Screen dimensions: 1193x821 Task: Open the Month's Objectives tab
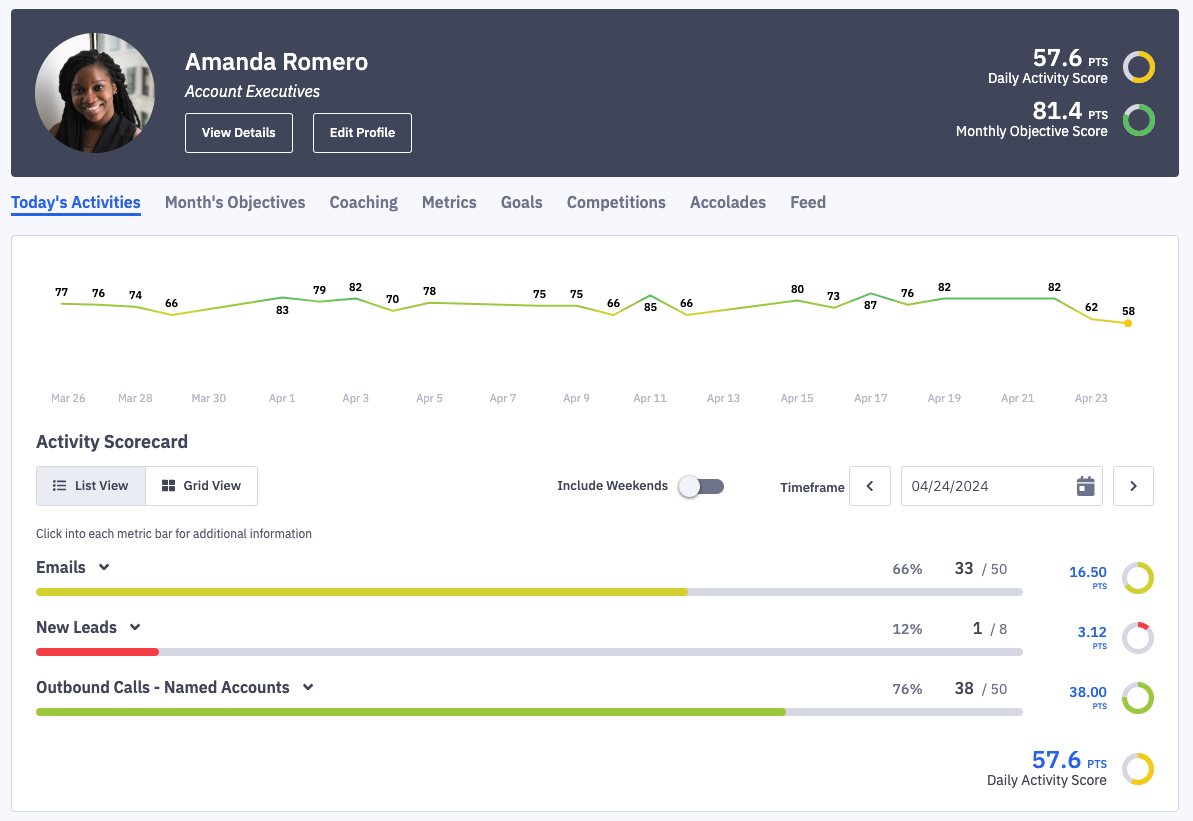click(x=235, y=202)
